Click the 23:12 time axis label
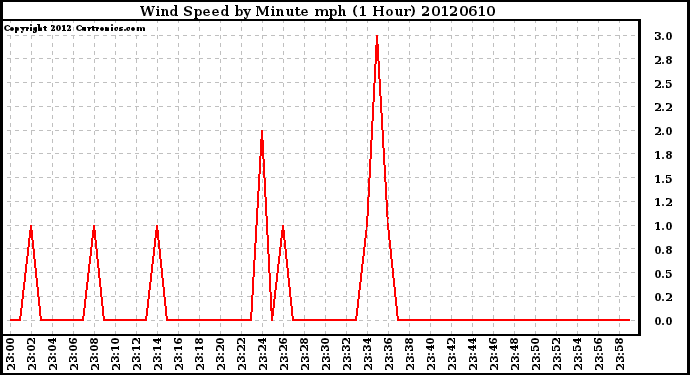690x375 pixels. coord(136,354)
